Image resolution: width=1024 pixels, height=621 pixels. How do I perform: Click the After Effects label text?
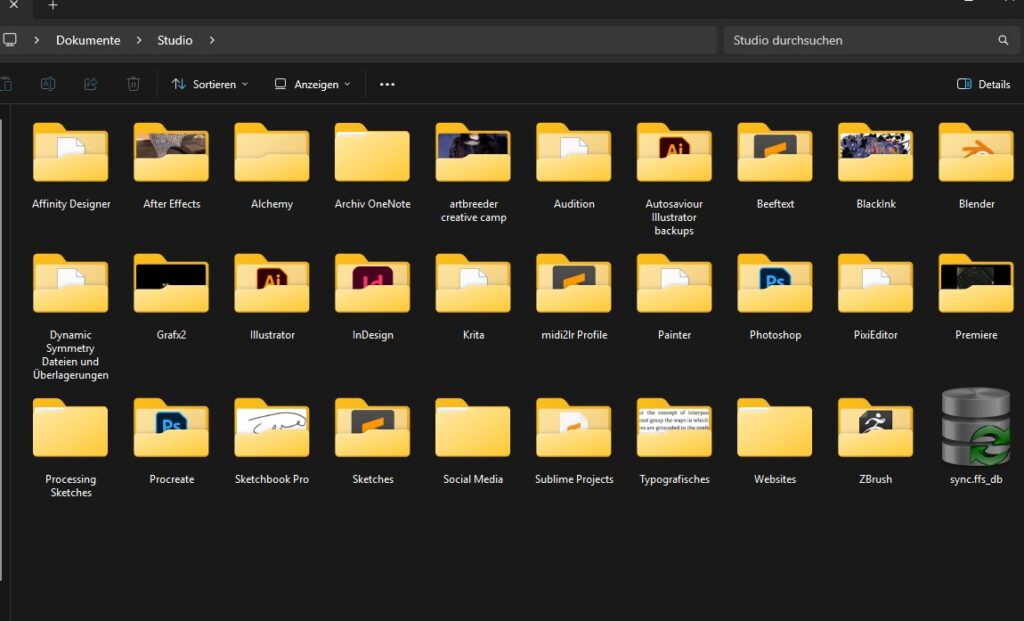point(172,204)
